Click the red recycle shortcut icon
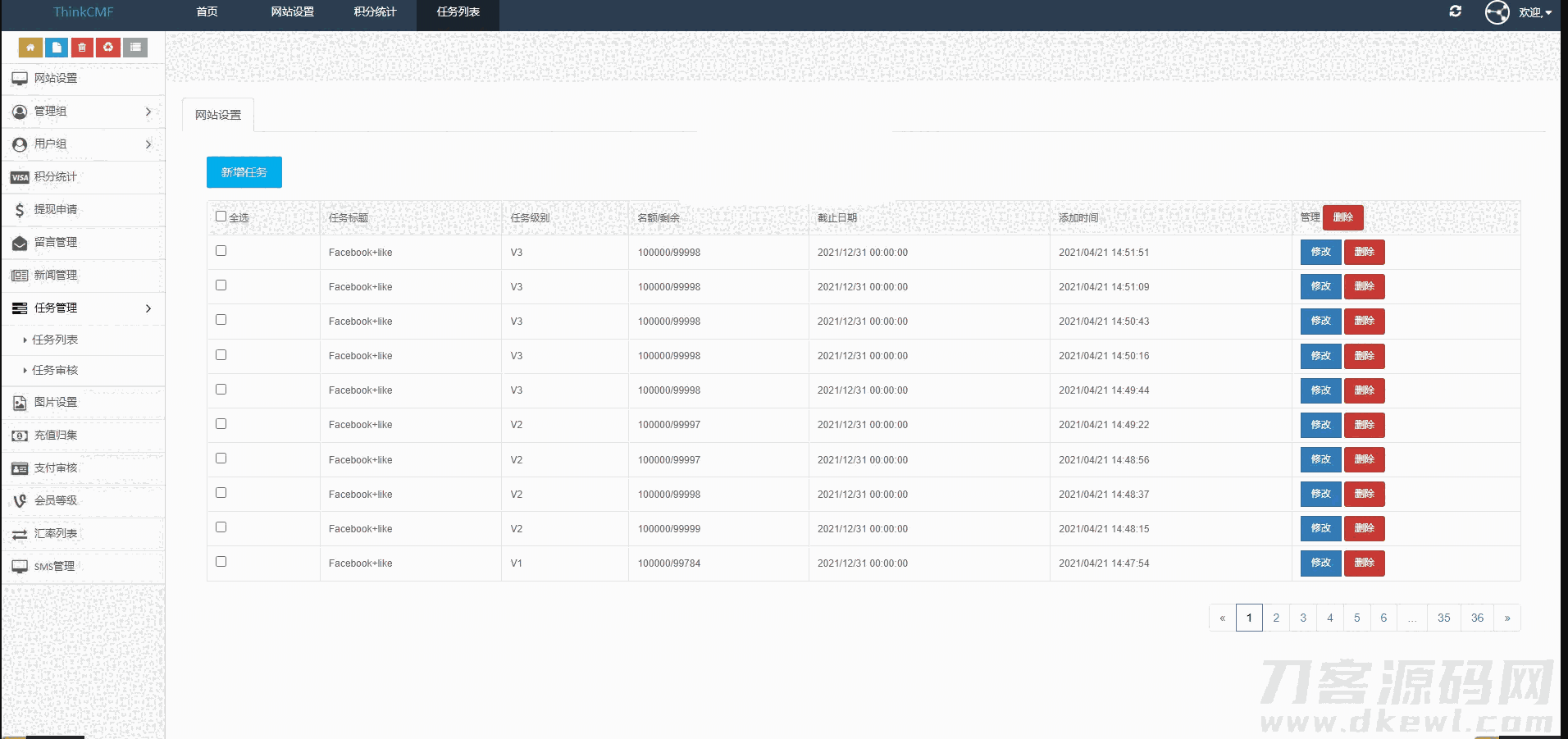 click(x=108, y=48)
